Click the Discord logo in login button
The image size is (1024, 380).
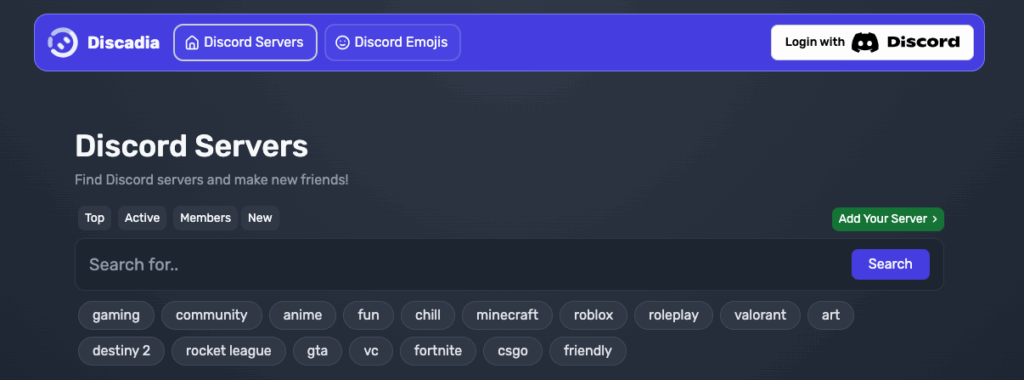[x=865, y=42]
